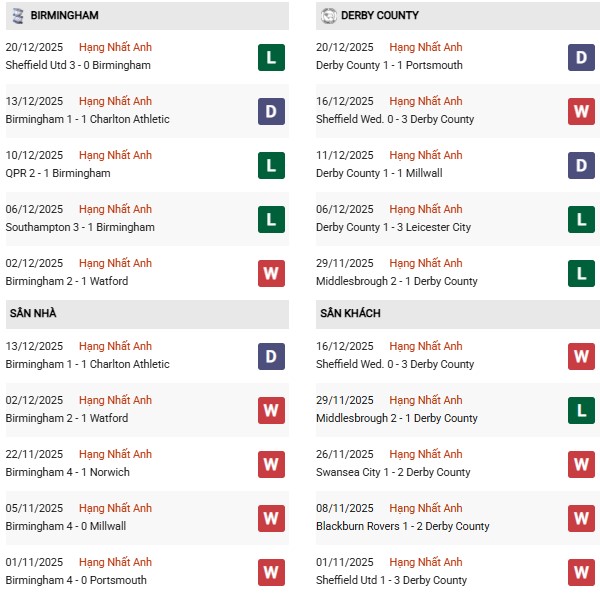This screenshot has width=600, height=596.
Task: Click W badge for Swansea City 1-2 Derby County
Action: [x=582, y=464]
